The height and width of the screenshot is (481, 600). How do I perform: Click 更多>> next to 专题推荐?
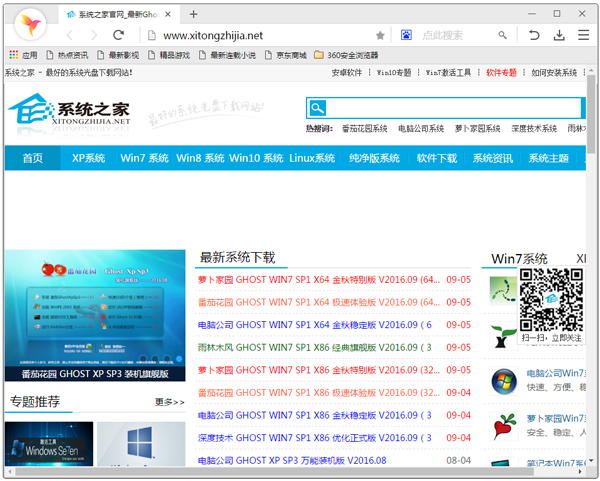tap(170, 402)
